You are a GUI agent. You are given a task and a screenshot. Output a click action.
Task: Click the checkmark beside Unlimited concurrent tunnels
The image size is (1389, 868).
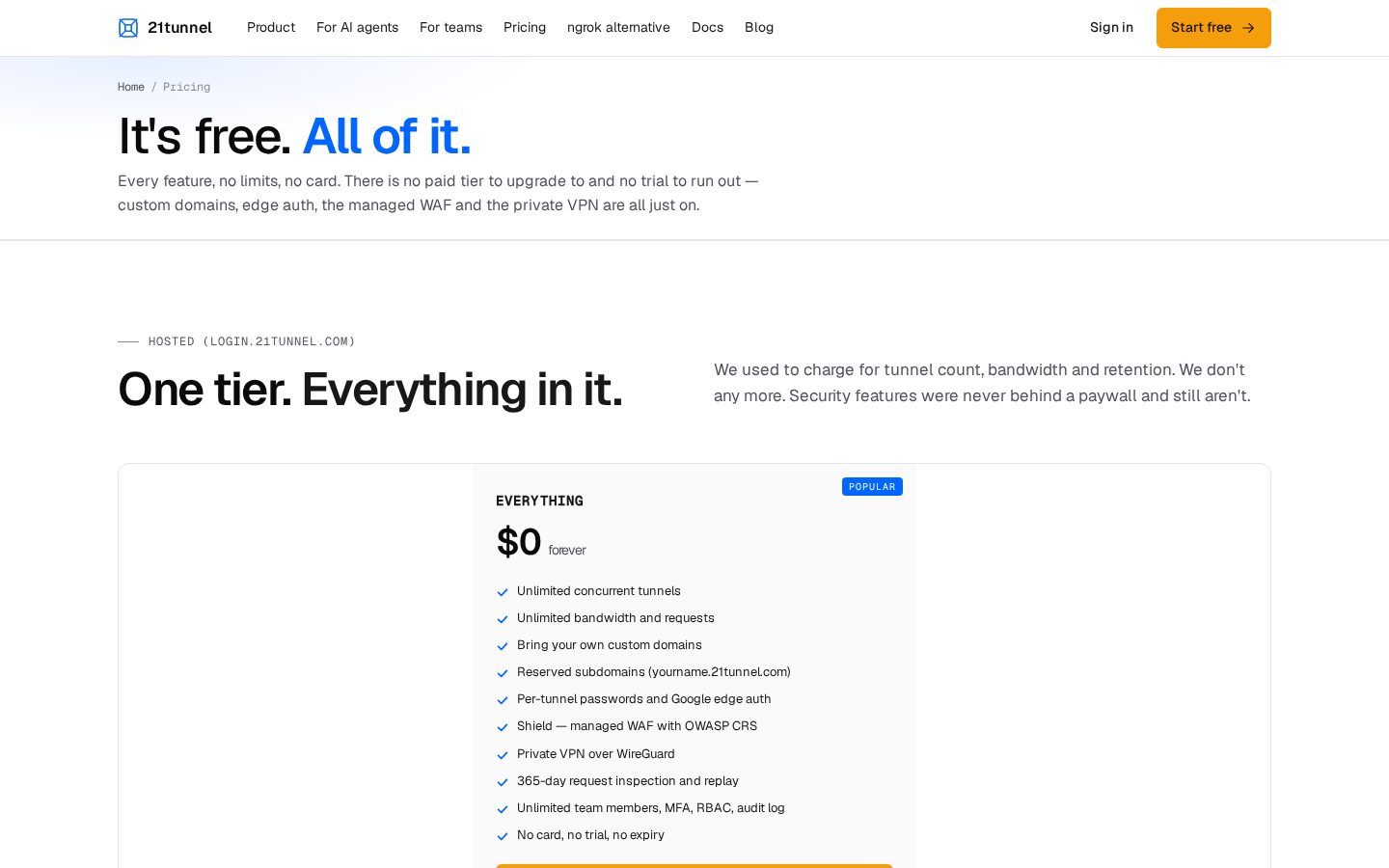[x=503, y=592]
